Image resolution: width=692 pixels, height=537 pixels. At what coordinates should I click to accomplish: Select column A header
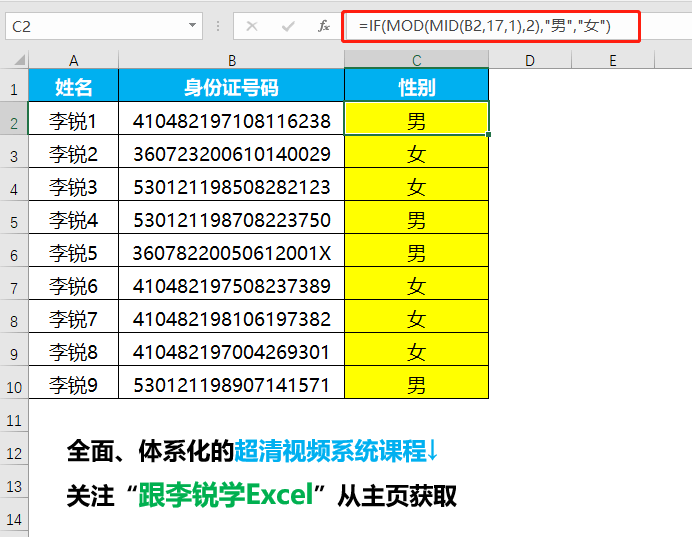(x=74, y=60)
